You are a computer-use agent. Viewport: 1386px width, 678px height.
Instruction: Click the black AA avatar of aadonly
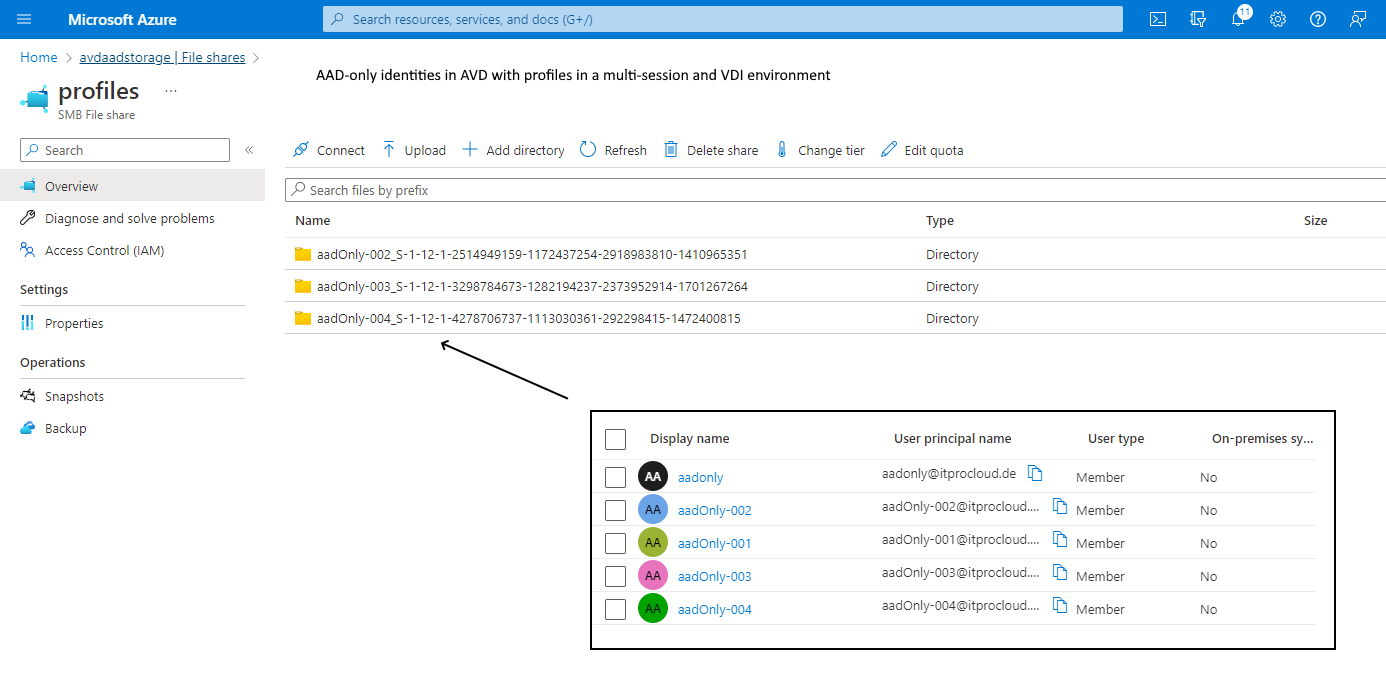(x=653, y=477)
